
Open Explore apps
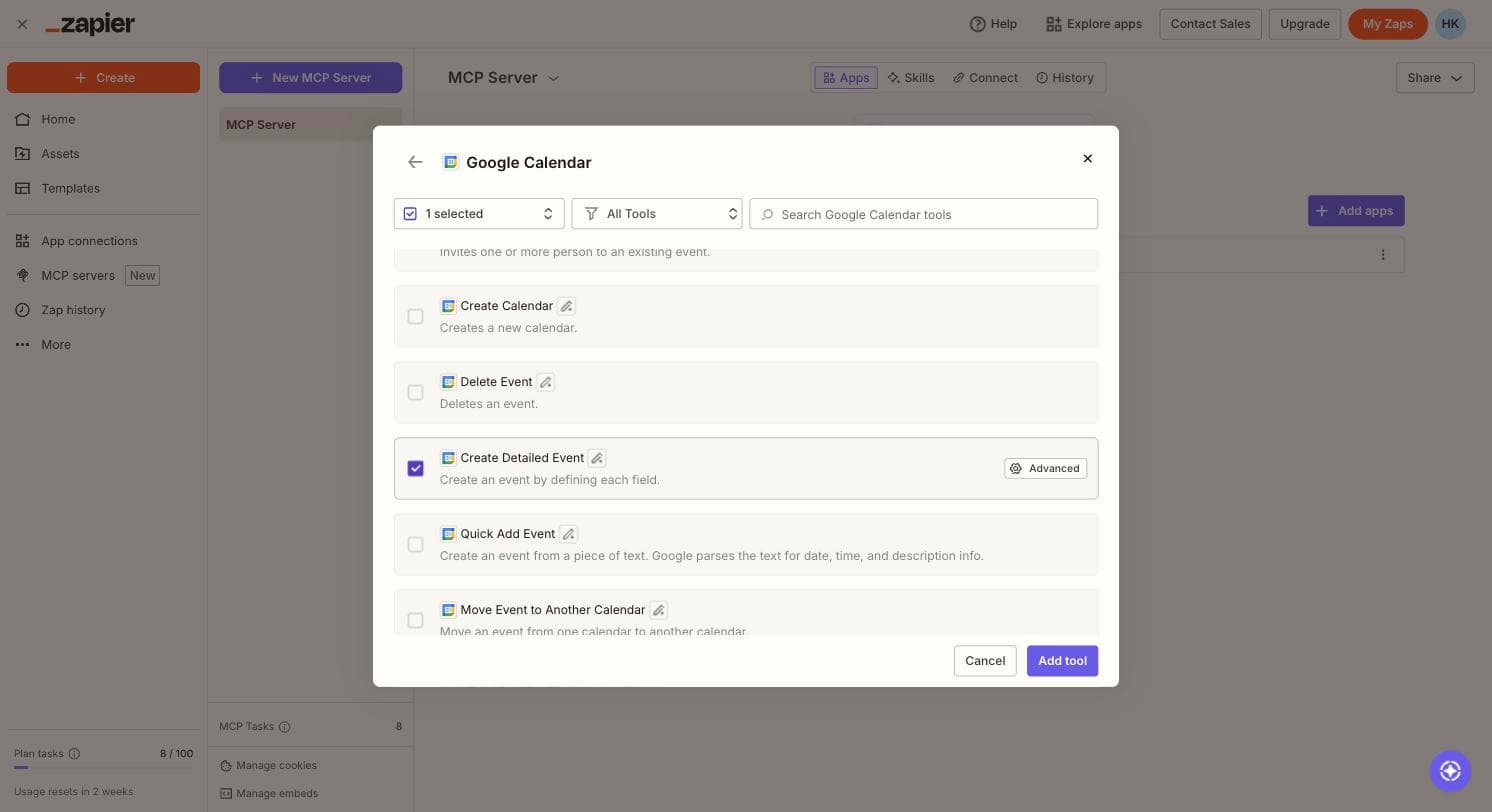[1093, 24]
